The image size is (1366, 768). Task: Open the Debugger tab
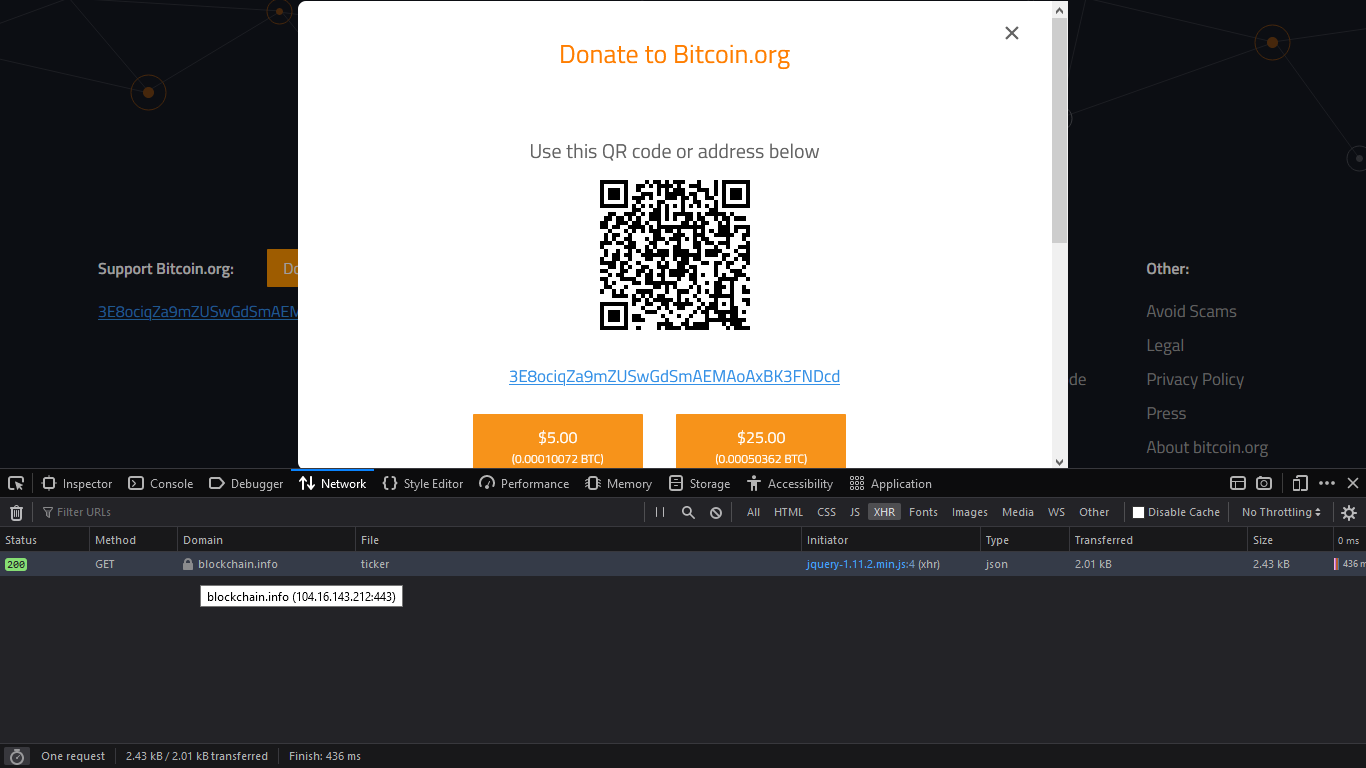[x=246, y=483]
